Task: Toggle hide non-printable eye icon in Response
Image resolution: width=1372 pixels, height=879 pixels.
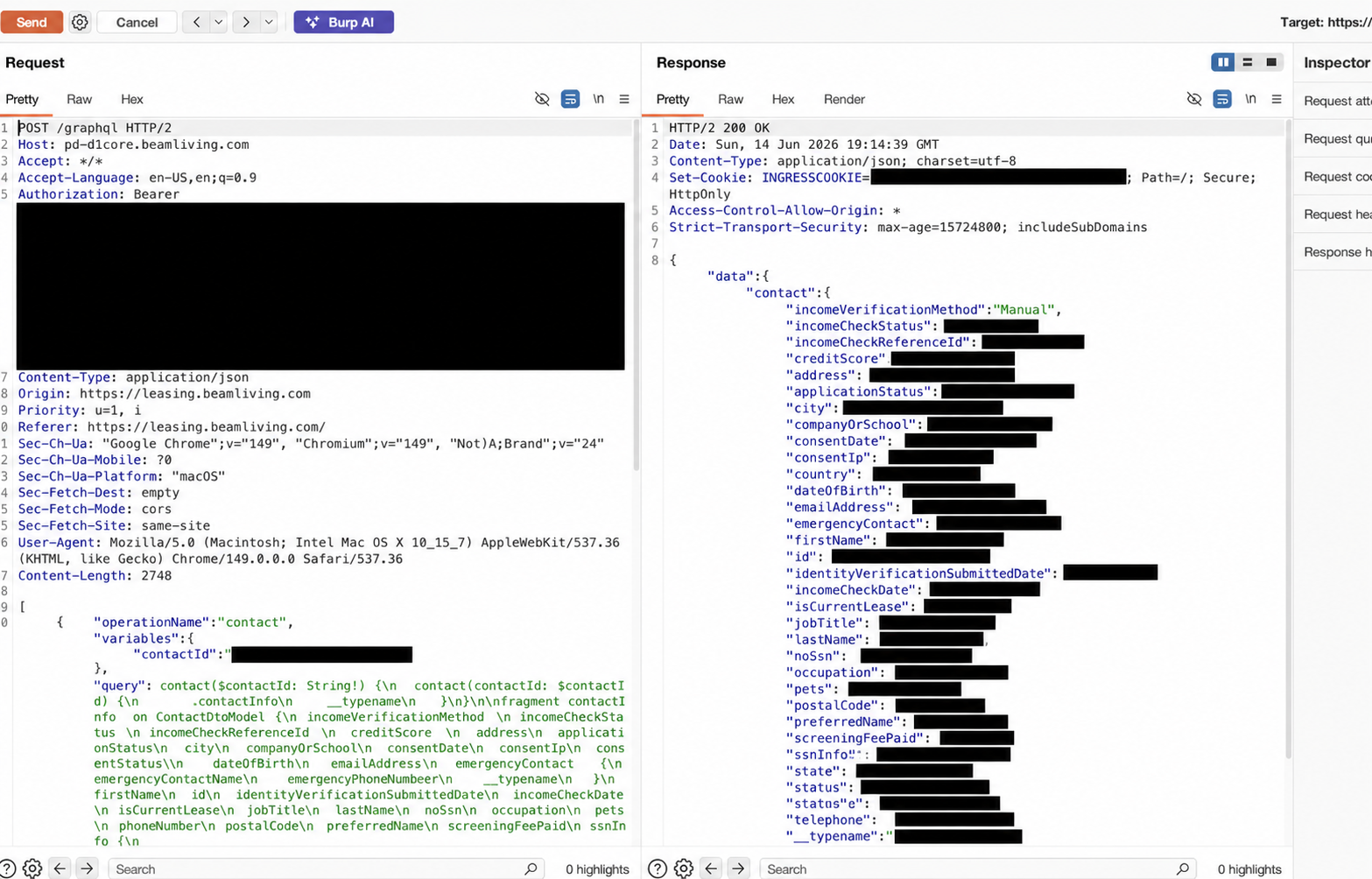Action: [1194, 99]
